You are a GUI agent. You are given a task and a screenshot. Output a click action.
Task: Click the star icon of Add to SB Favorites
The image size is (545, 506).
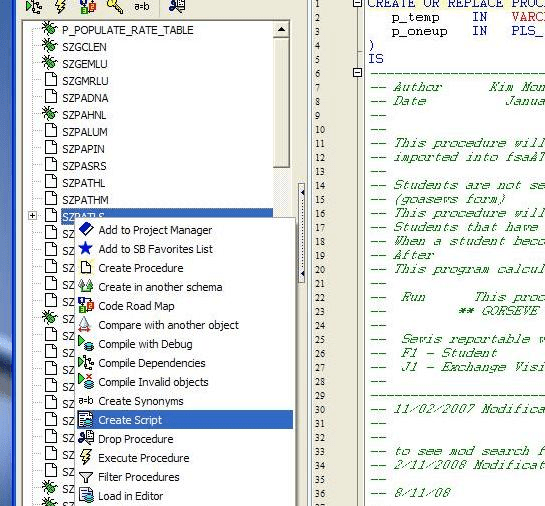86,248
